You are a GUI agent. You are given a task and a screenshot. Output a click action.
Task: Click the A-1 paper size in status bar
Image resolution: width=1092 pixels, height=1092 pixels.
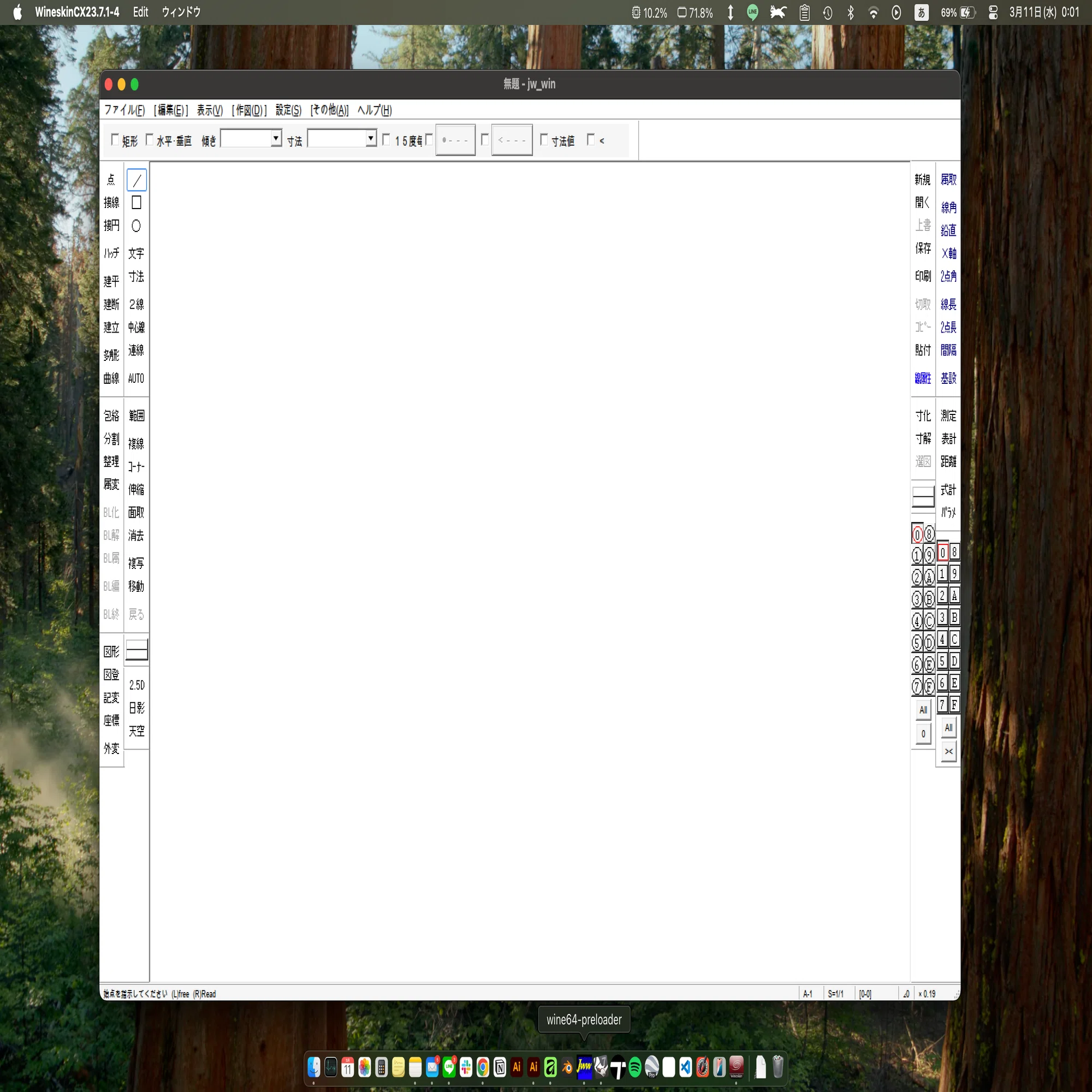808,994
